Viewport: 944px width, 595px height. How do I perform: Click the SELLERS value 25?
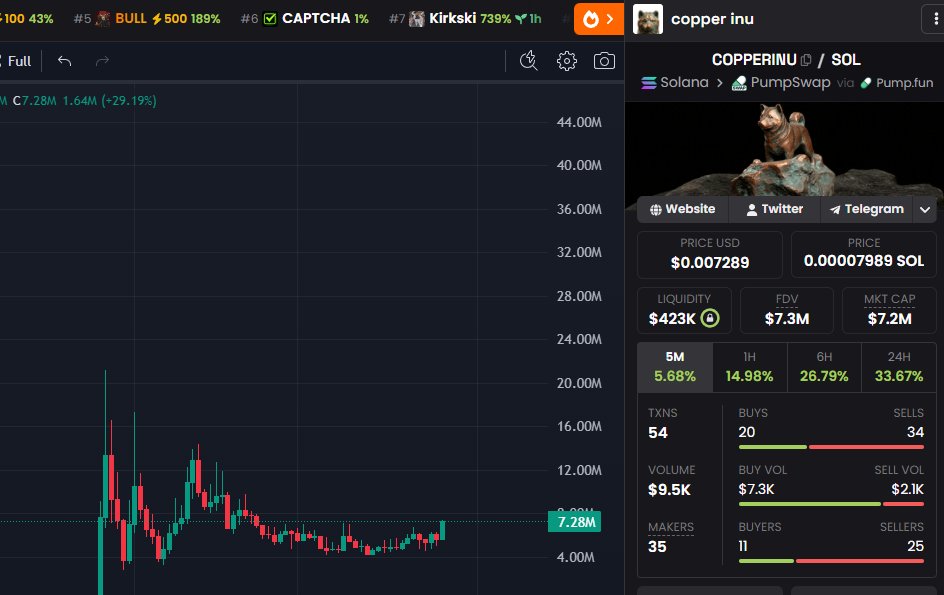[916, 546]
